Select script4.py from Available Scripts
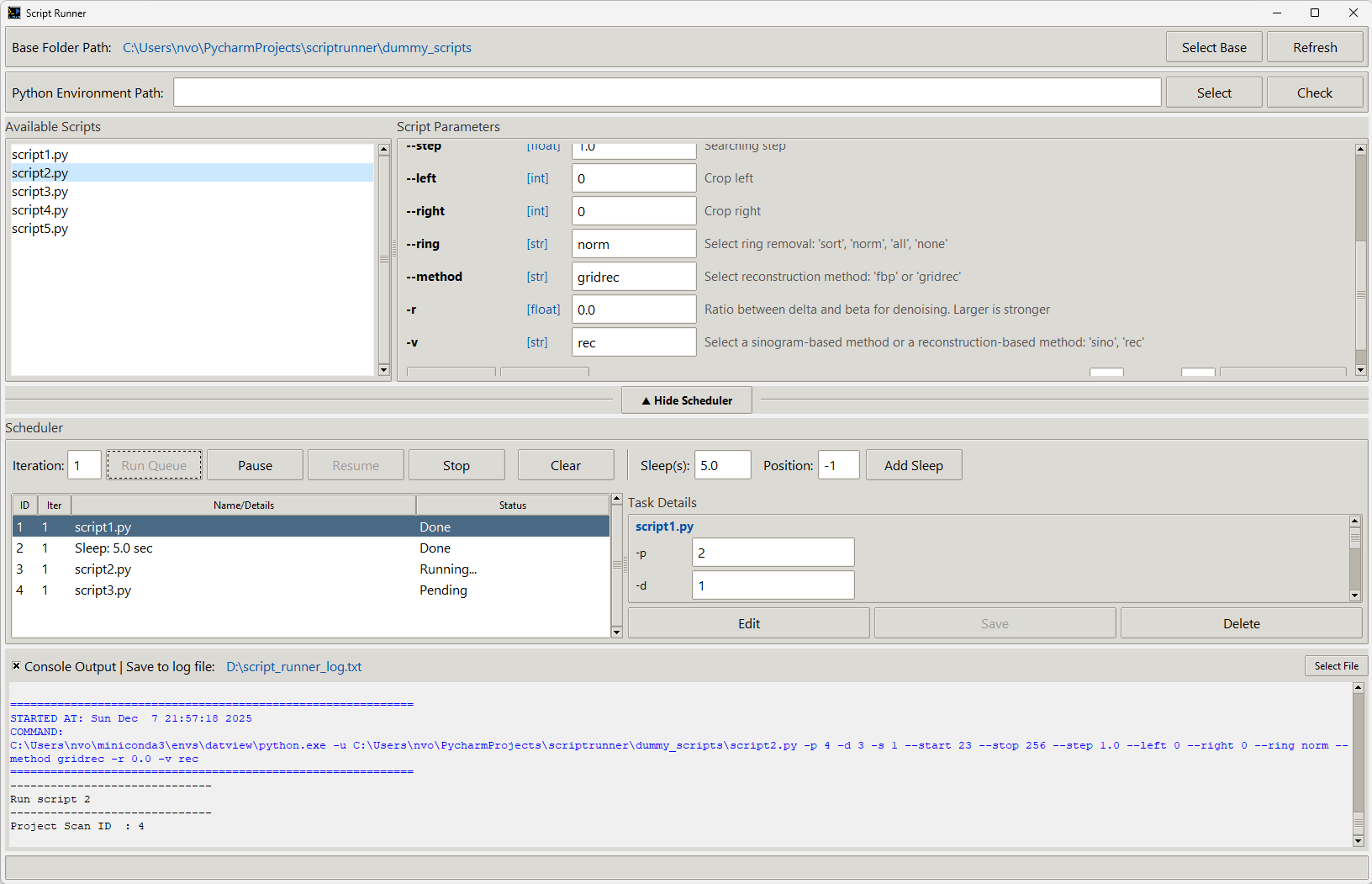Image resolution: width=1372 pixels, height=884 pixels. tap(40, 209)
